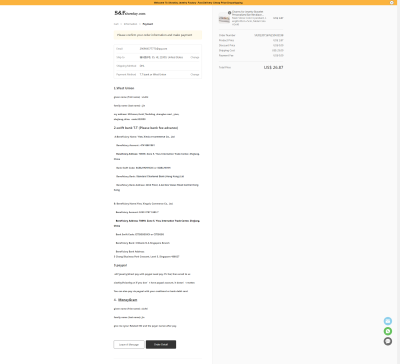Screen dimensions: 400x364
Task: Go to the Cart breadcrumb step
Action: [116, 24]
